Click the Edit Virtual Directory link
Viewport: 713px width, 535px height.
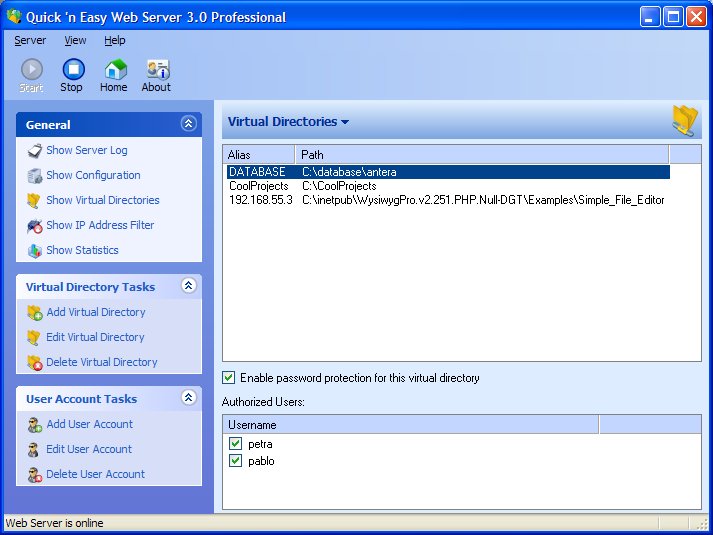point(95,337)
